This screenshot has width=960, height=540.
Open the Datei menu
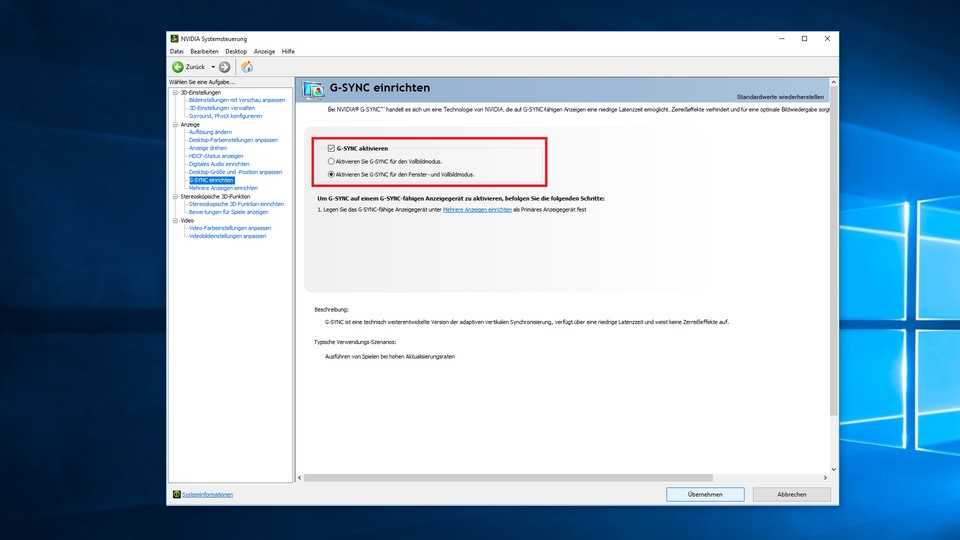coord(176,51)
